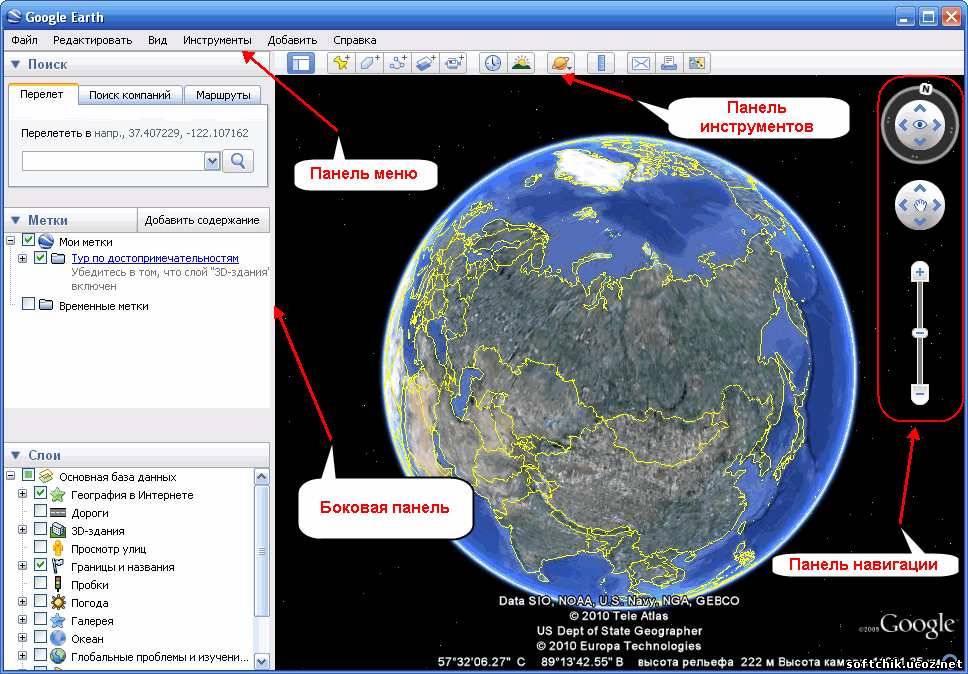Reset north using the N compass marker
This screenshot has width=968, height=674.
point(925,89)
